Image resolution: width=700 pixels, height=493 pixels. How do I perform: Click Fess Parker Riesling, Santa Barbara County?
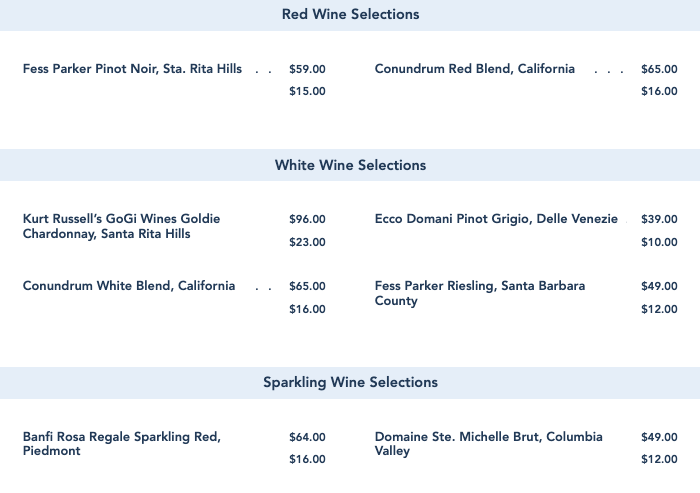480,293
